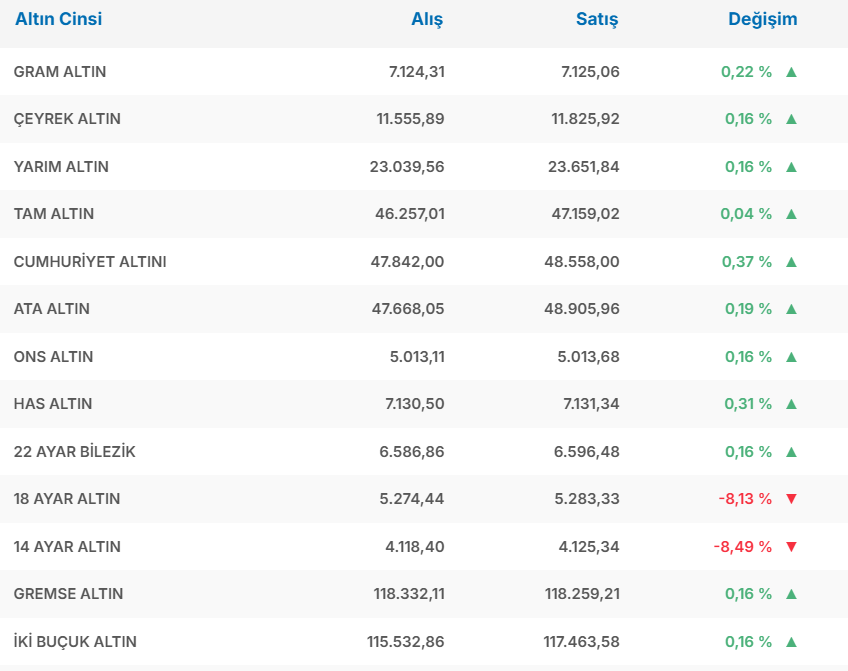The width and height of the screenshot is (848, 671).
Task: Click the red down arrow for 18 AYAR ALTIN
Action: [791, 499]
